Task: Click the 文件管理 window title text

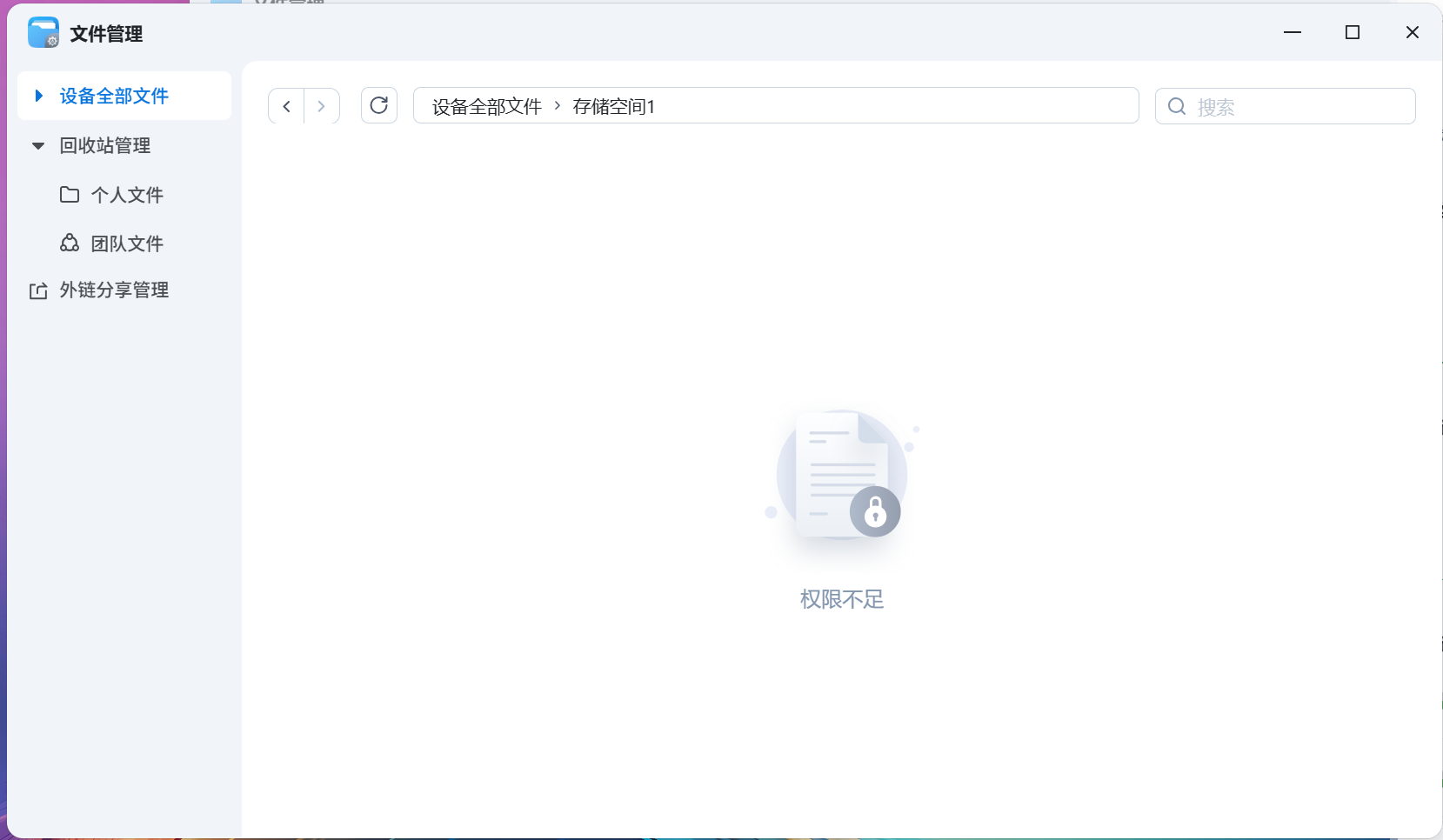Action: (x=106, y=34)
